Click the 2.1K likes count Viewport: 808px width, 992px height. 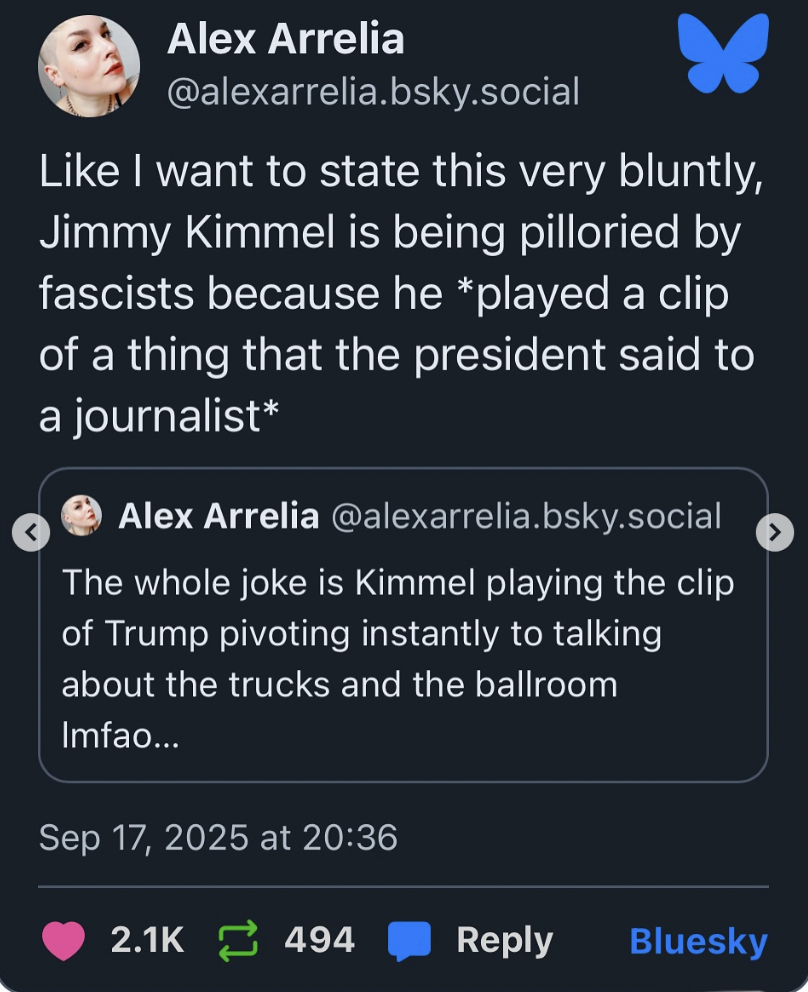click(x=147, y=940)
